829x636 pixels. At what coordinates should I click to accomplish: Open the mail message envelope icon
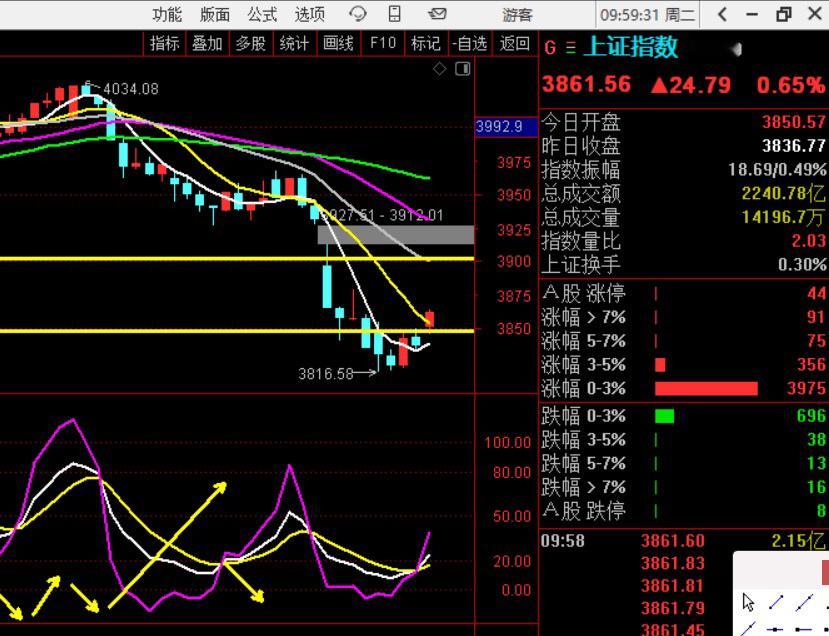point(437,14)
